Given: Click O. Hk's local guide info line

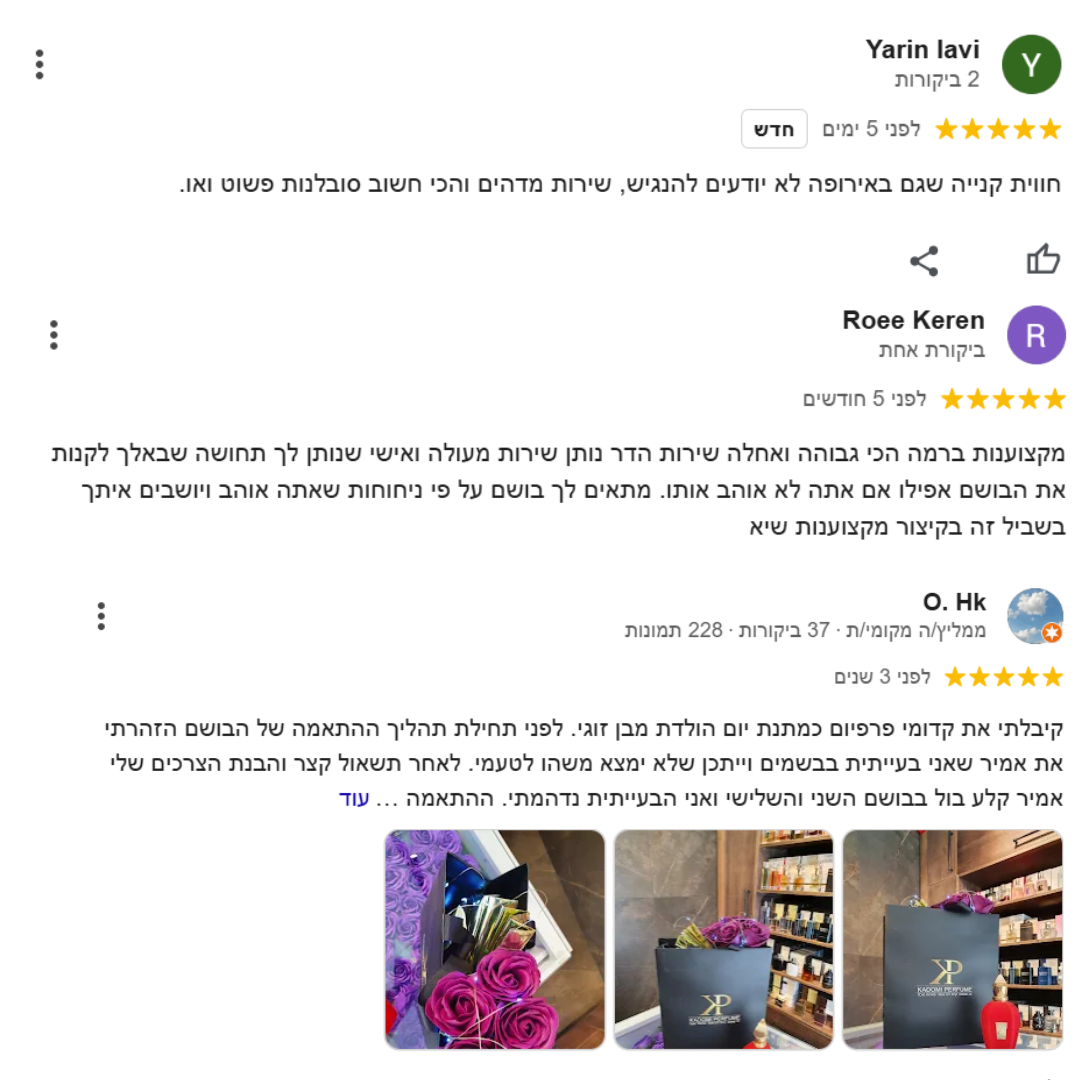Looking at the screenshot, I should (x=805, y=630).
